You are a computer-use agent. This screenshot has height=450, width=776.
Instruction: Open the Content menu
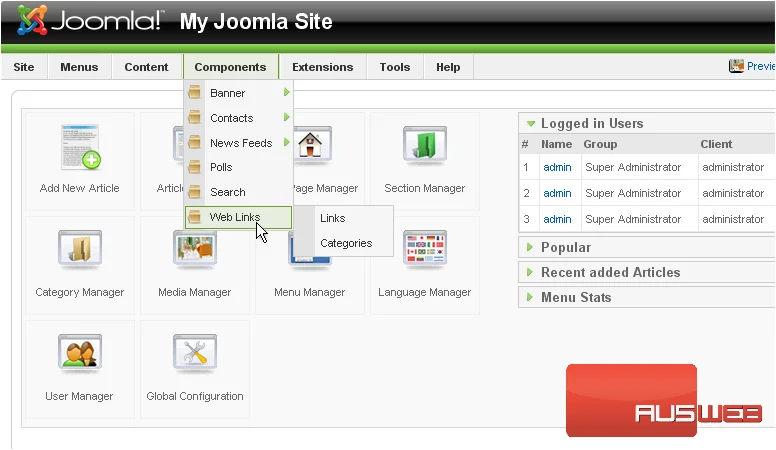pos(146,67)
